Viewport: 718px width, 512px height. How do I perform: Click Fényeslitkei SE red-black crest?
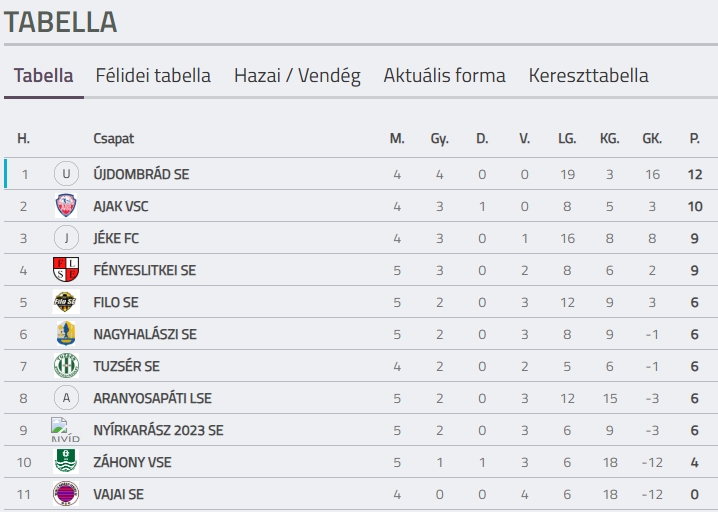[x=66, y=270]
